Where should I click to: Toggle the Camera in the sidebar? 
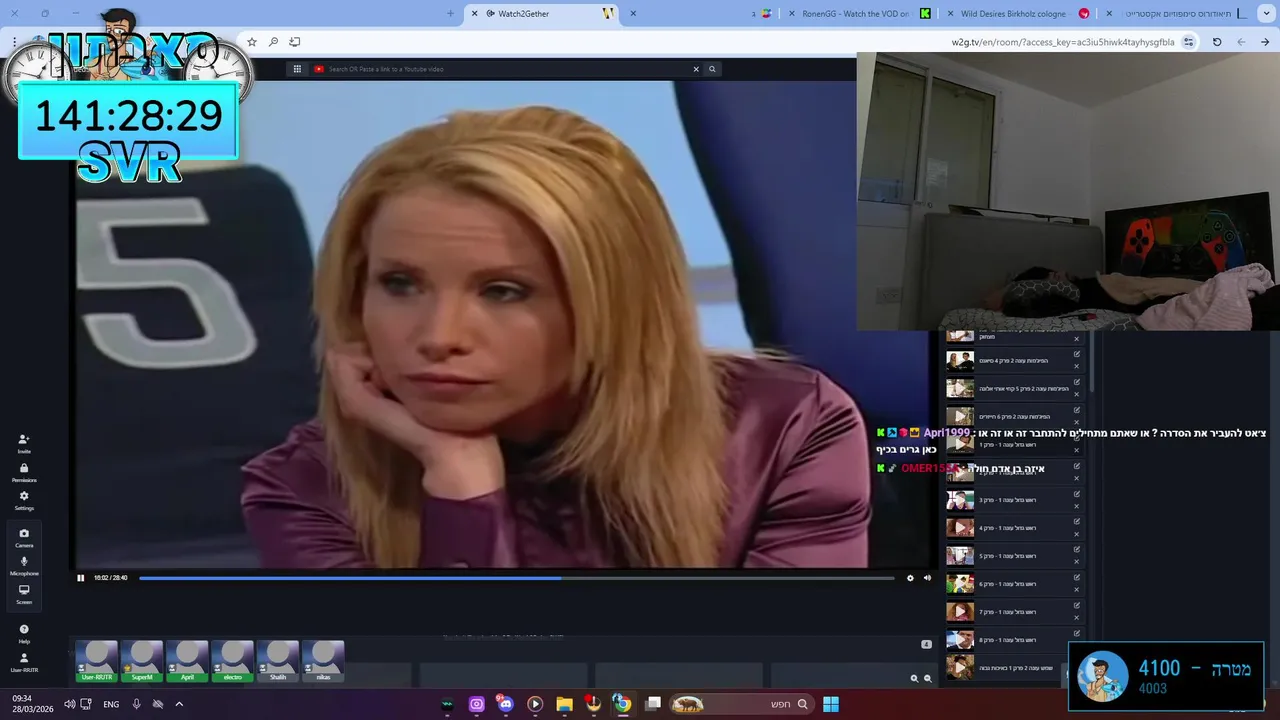pyautogui.click(x=24, y=538)
